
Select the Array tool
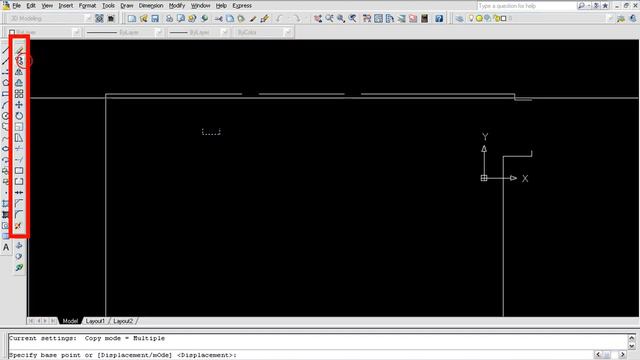19,94
